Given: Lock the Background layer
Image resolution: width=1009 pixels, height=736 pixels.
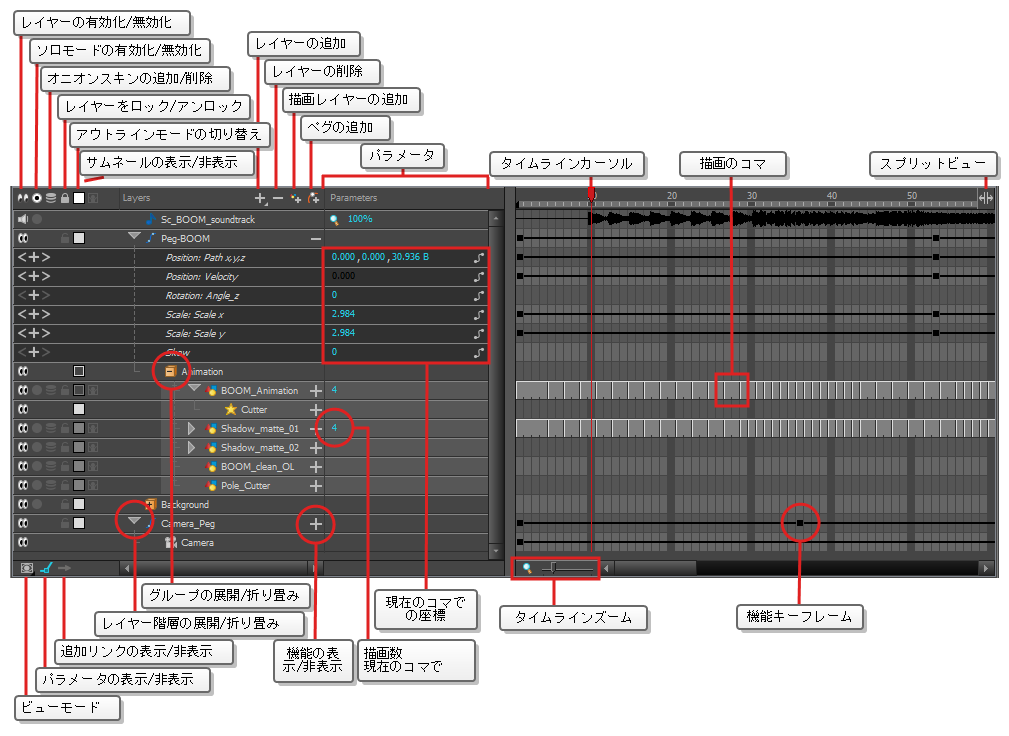Looking at the screenshot, I should tap(65, 504).
